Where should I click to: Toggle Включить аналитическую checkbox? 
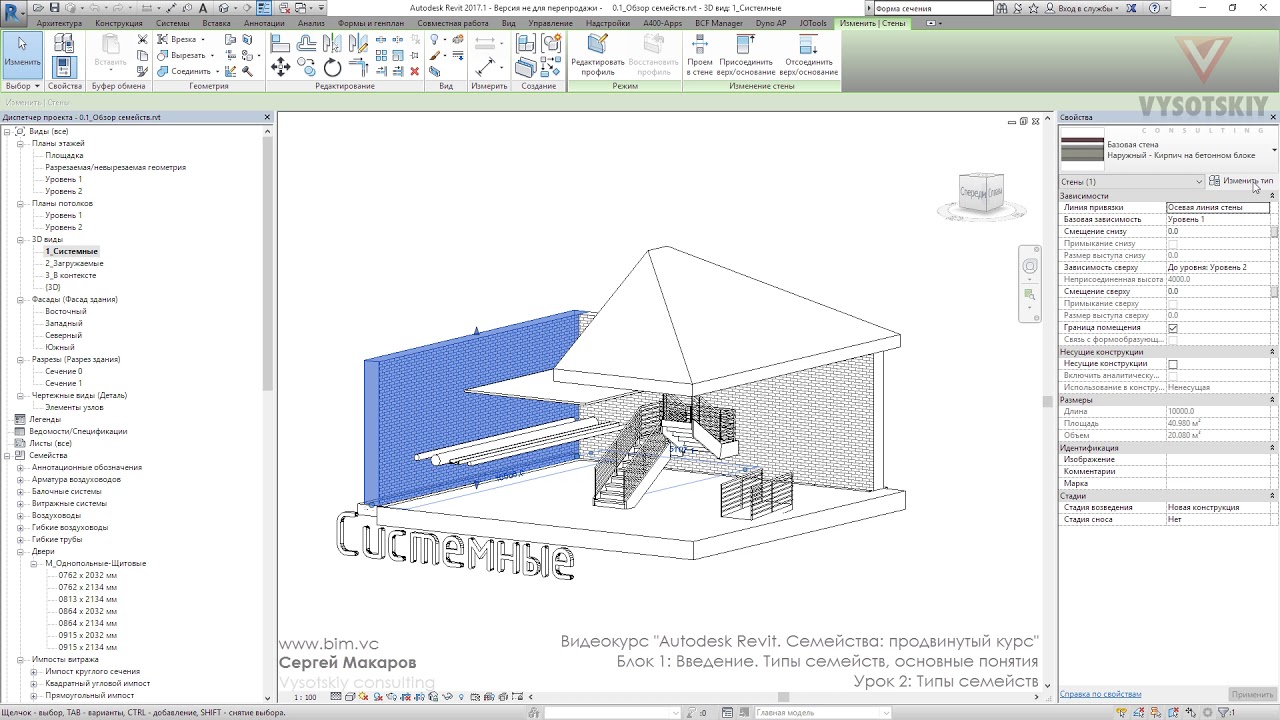point(1173,376)
